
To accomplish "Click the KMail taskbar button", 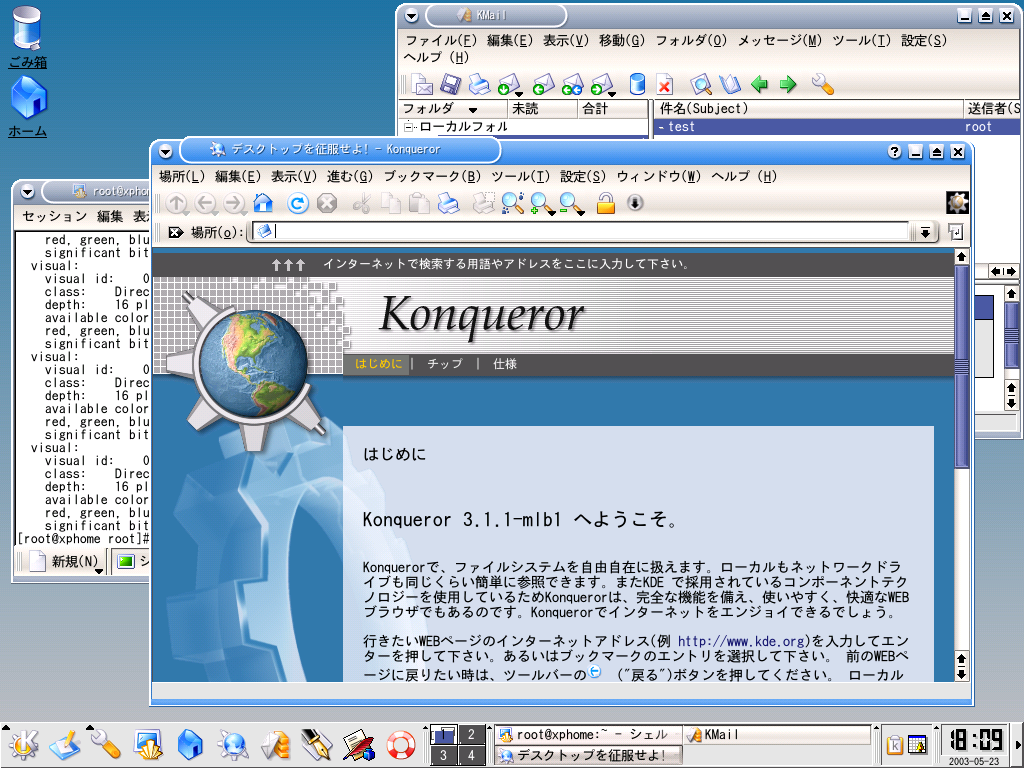I will click(x=776, y=735).
